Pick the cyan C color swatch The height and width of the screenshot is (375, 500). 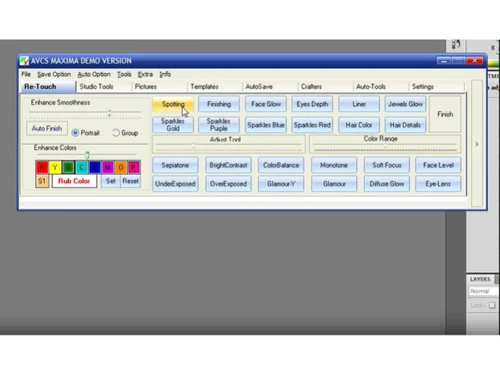click(81, 167)
